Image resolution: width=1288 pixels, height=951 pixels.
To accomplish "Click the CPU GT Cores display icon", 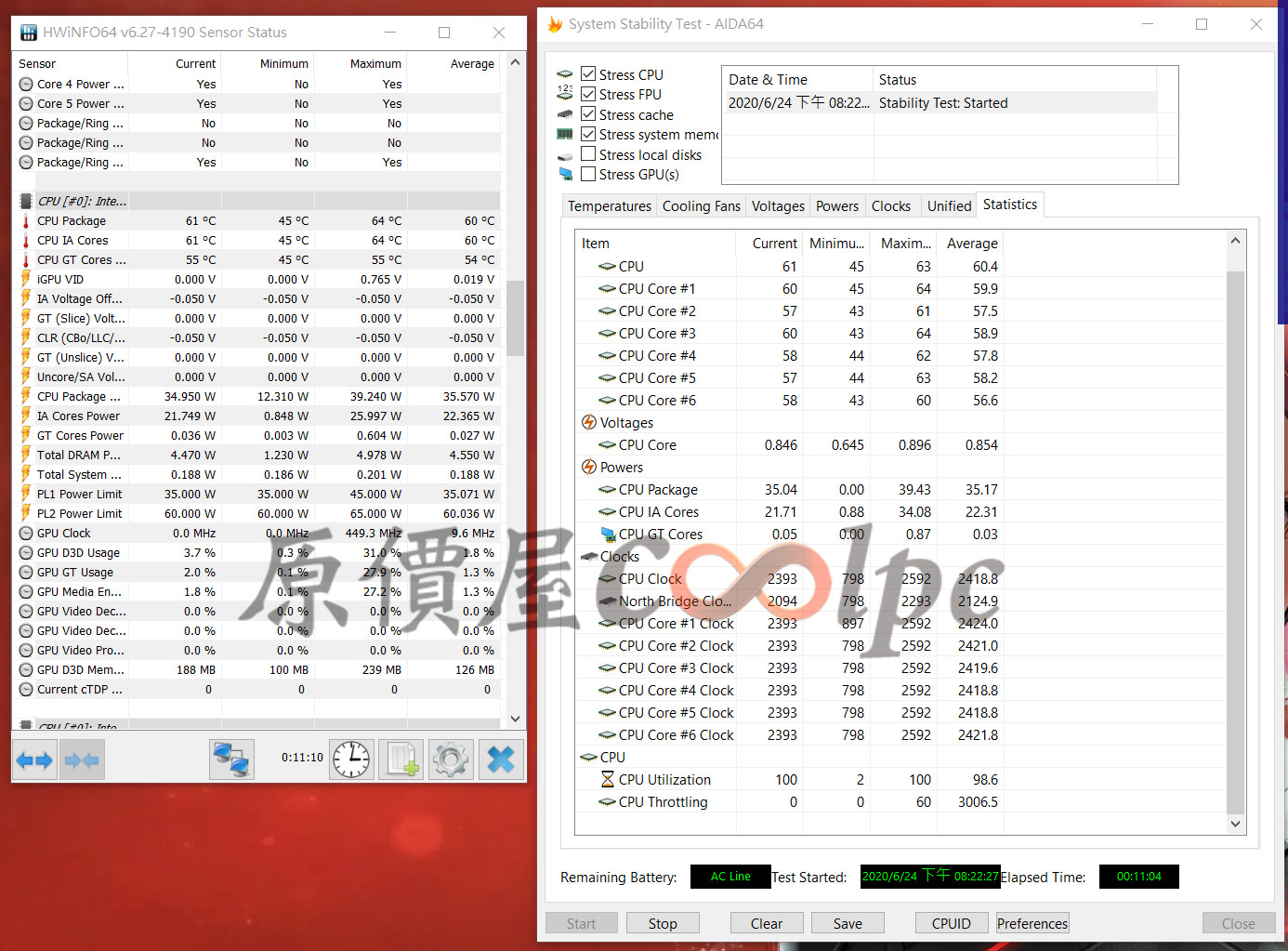I will tap(608, 535).
